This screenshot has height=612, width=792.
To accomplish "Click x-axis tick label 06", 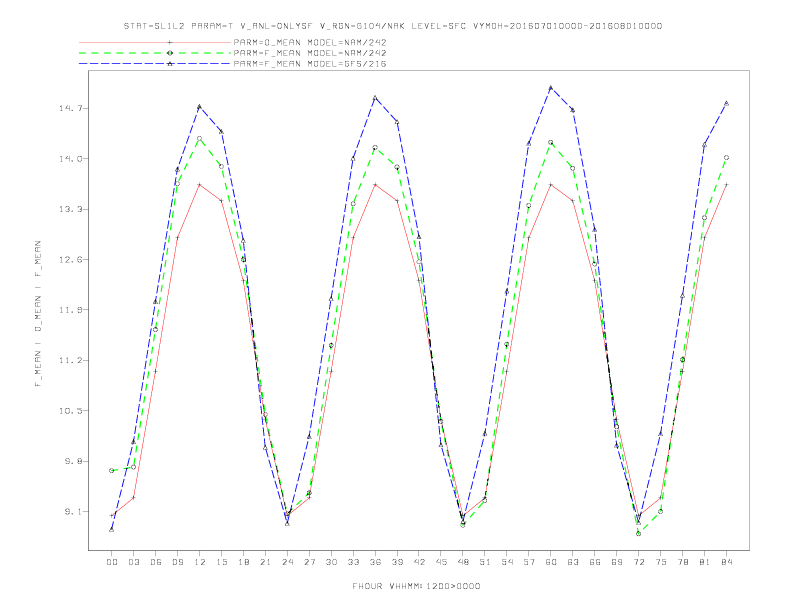I will coord(156,562).
